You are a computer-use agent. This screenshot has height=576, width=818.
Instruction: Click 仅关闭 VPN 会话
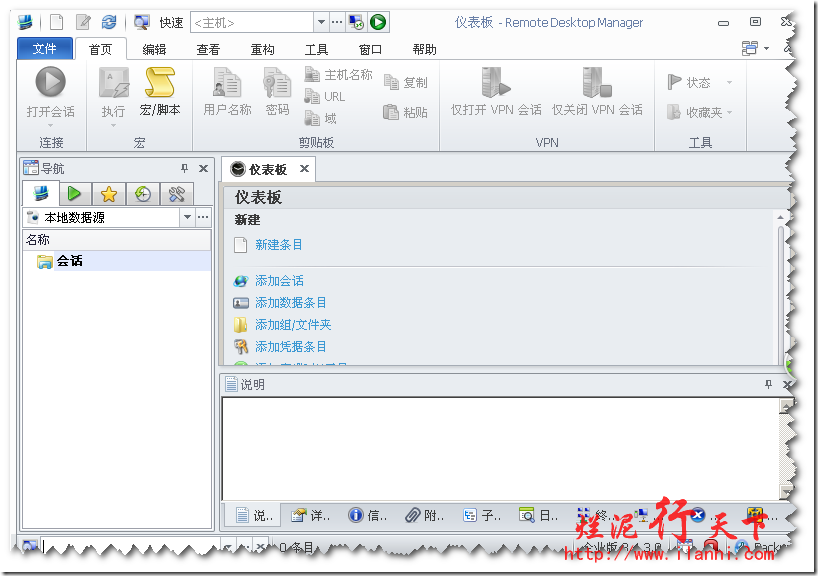coord(597,91)
